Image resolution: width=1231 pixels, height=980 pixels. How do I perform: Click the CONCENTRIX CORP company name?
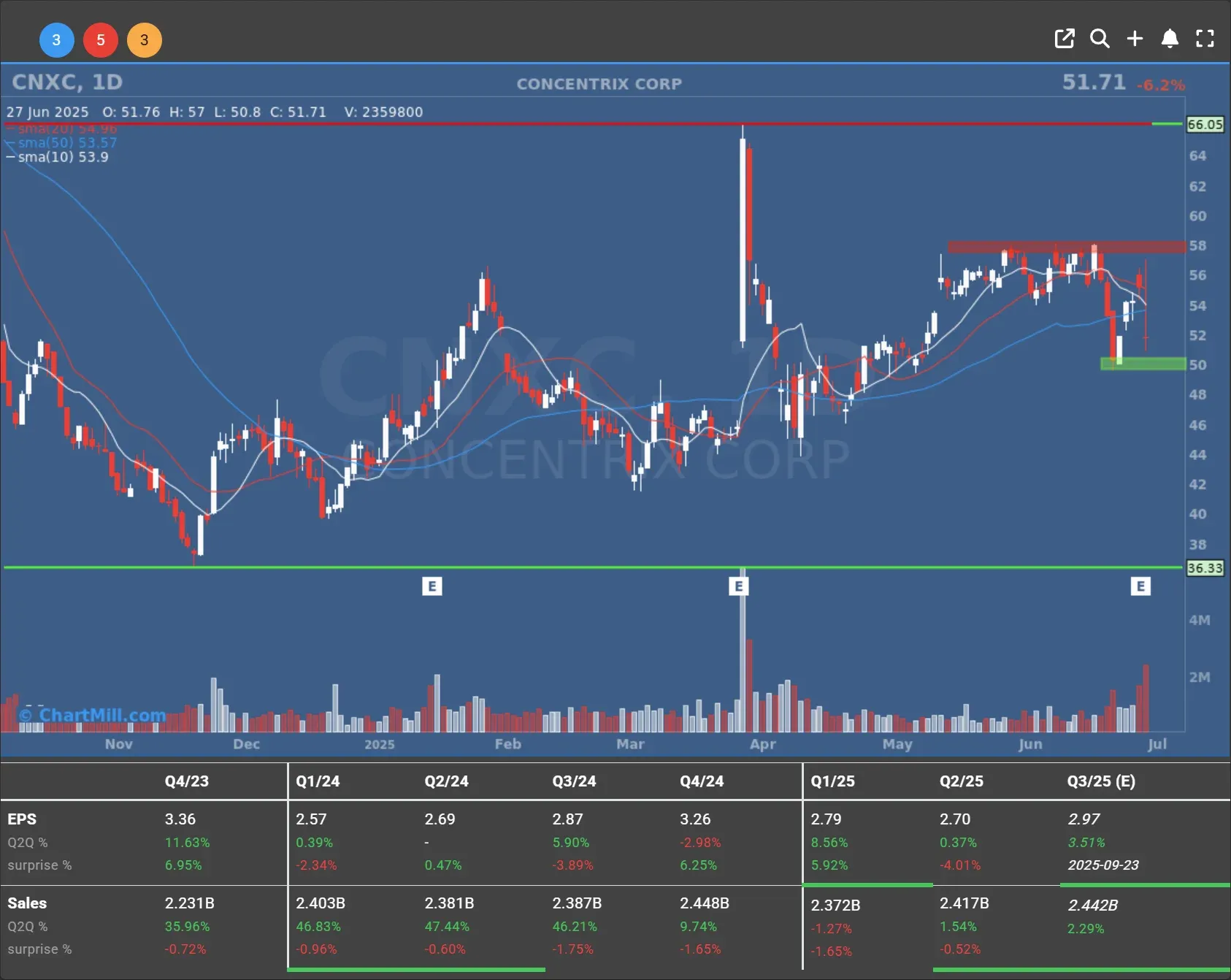(599, 84)
